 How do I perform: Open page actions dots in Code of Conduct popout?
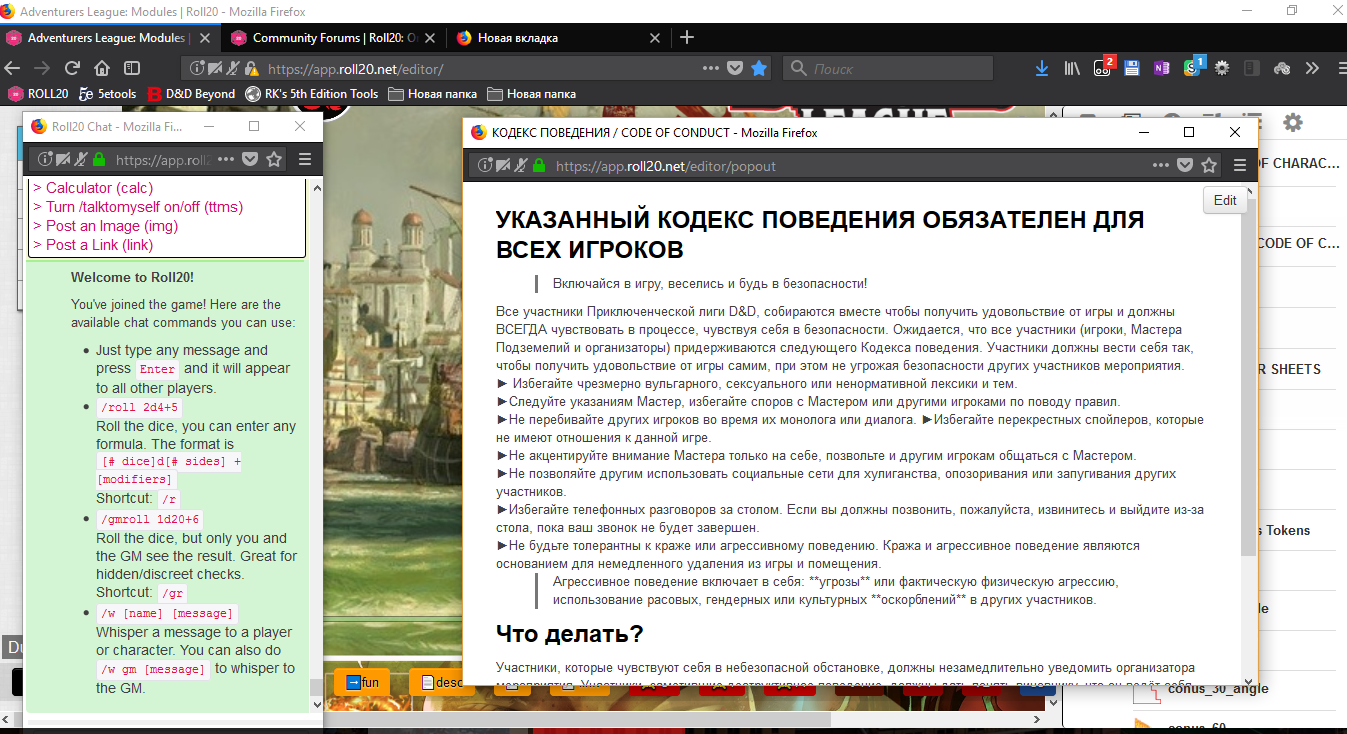[1161, 166]
